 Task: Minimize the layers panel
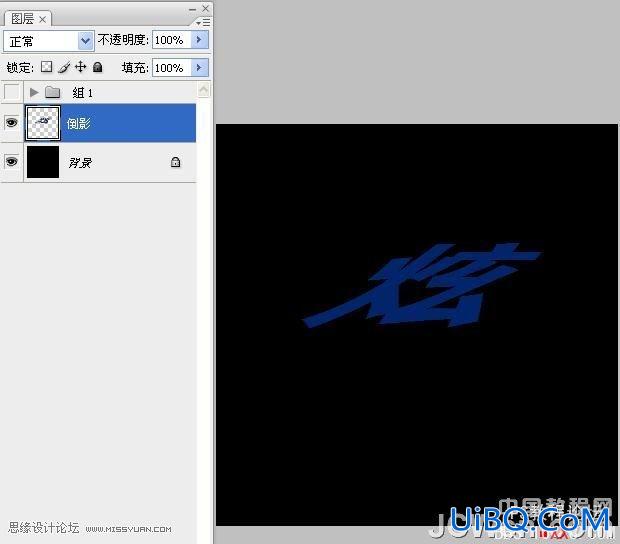pos(192,9)
